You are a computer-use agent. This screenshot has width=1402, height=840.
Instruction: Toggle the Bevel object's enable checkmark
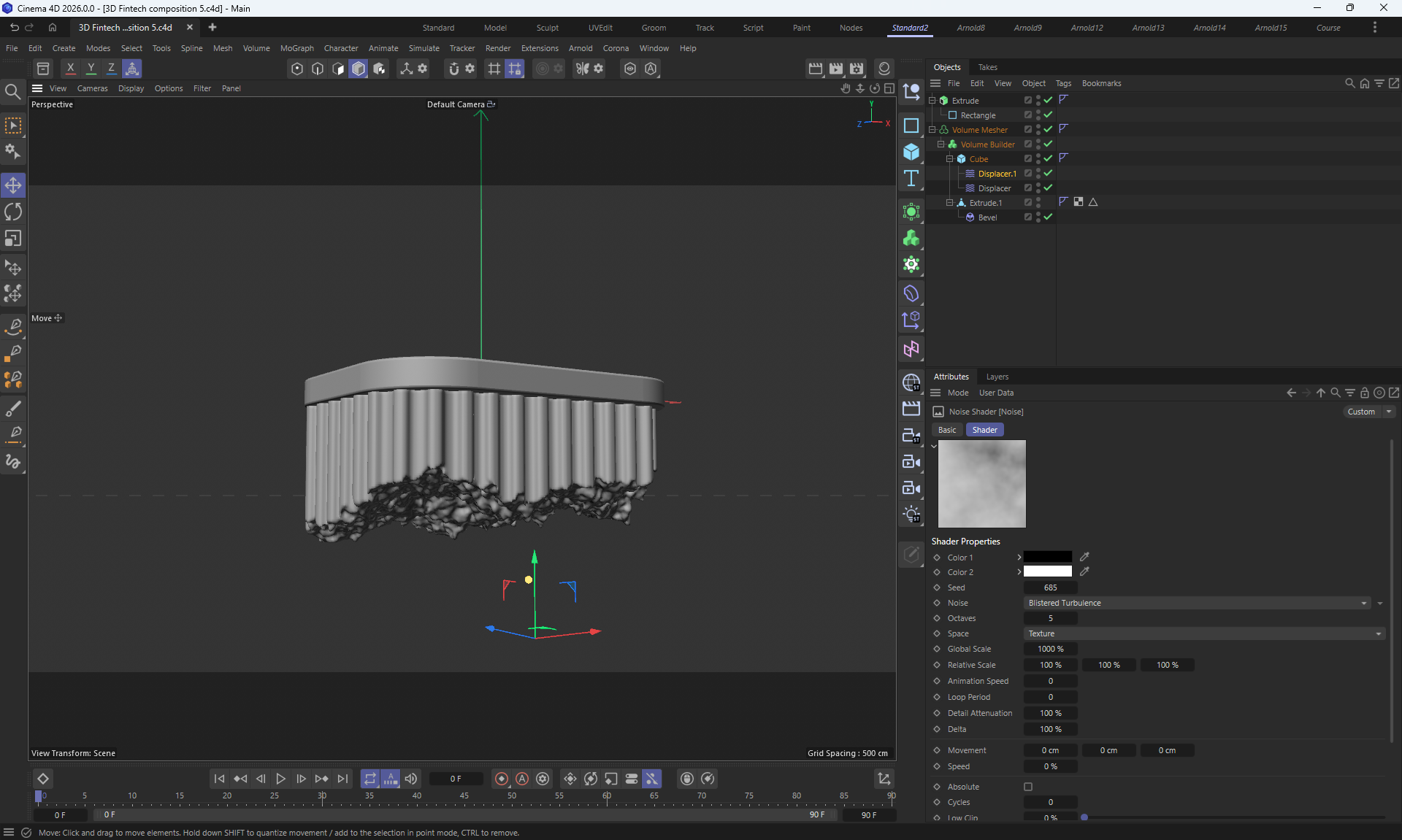1048,217
